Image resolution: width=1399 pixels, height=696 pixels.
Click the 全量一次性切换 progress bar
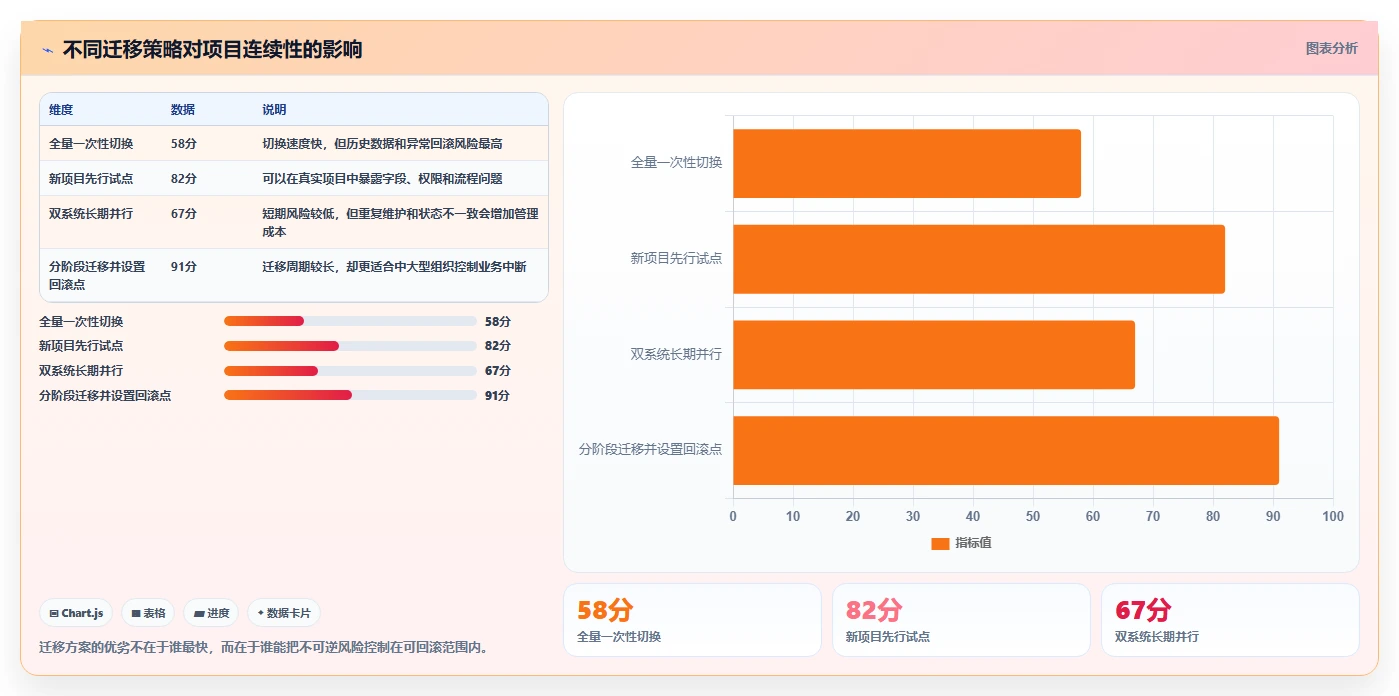click(350, 321)
